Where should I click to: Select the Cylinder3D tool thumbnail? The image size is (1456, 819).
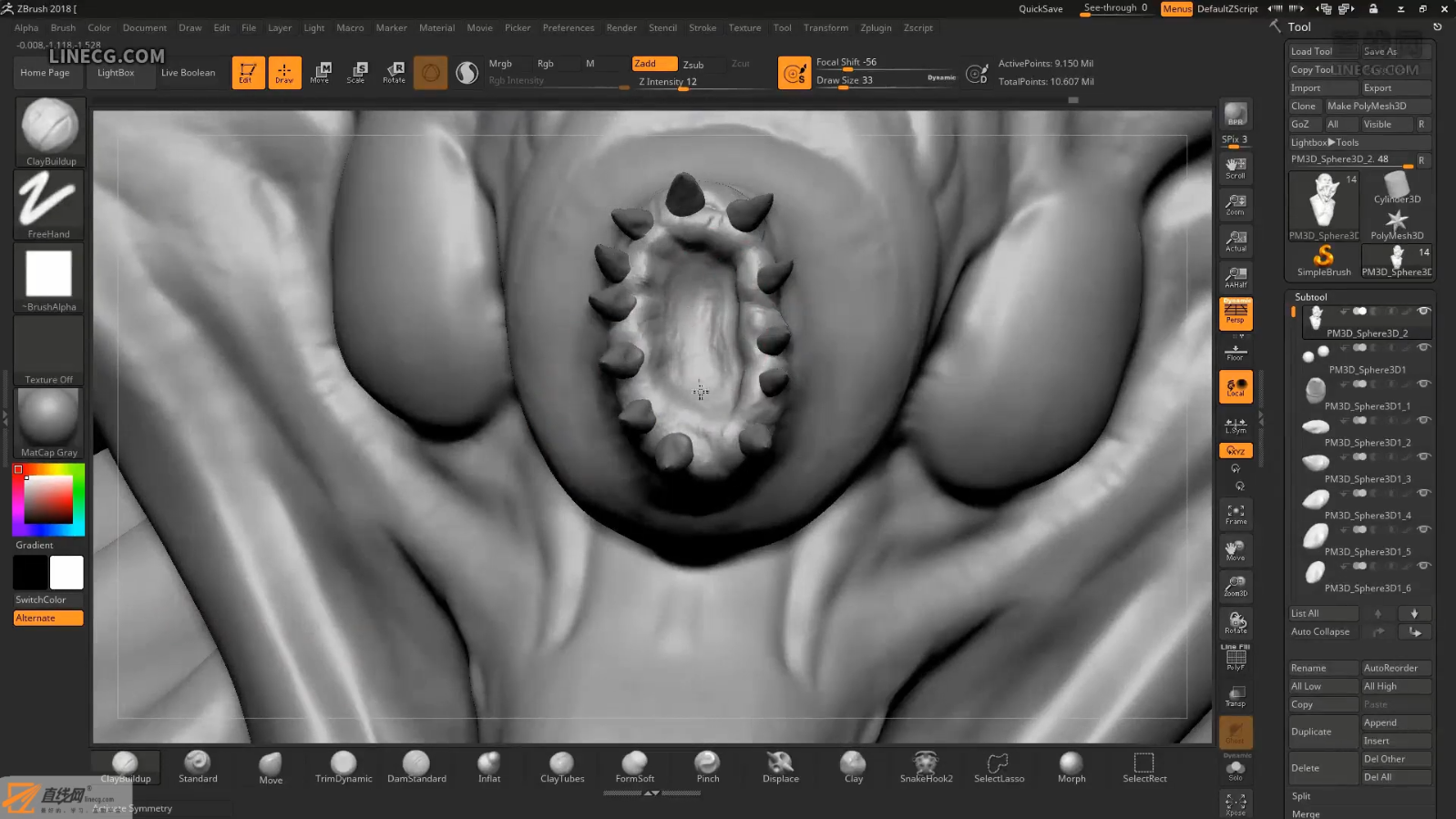[x=1396, y=188]
